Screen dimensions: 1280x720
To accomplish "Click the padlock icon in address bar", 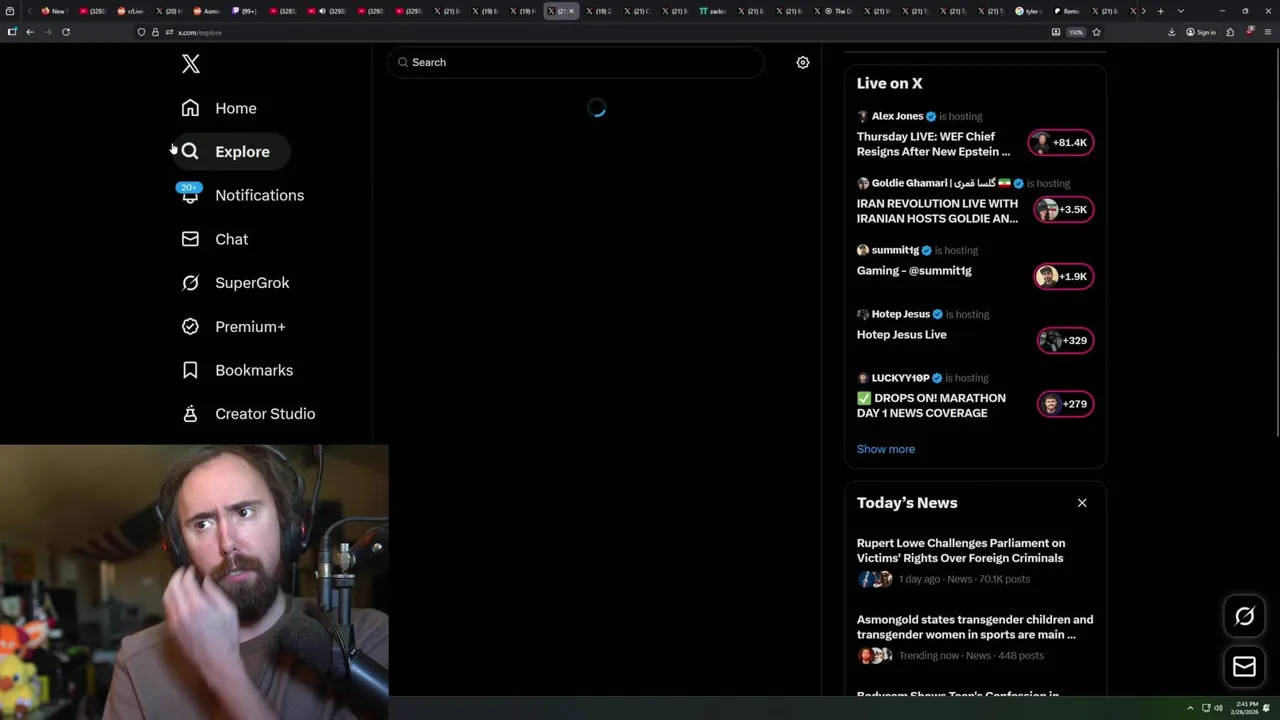I will click(155, 32).
